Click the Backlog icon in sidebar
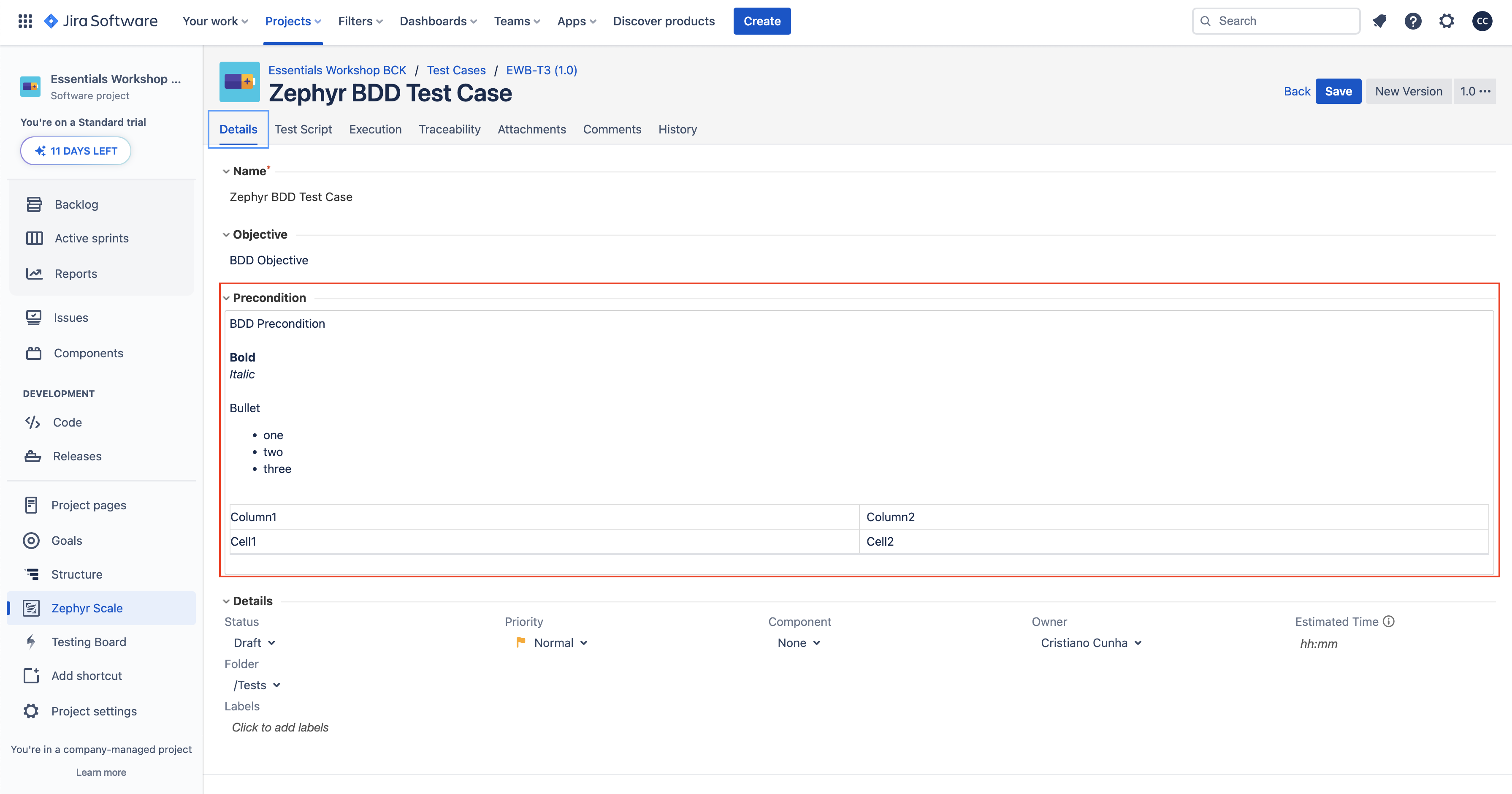Viewport: 1512px width, 794px height. [x=34, y=204]
